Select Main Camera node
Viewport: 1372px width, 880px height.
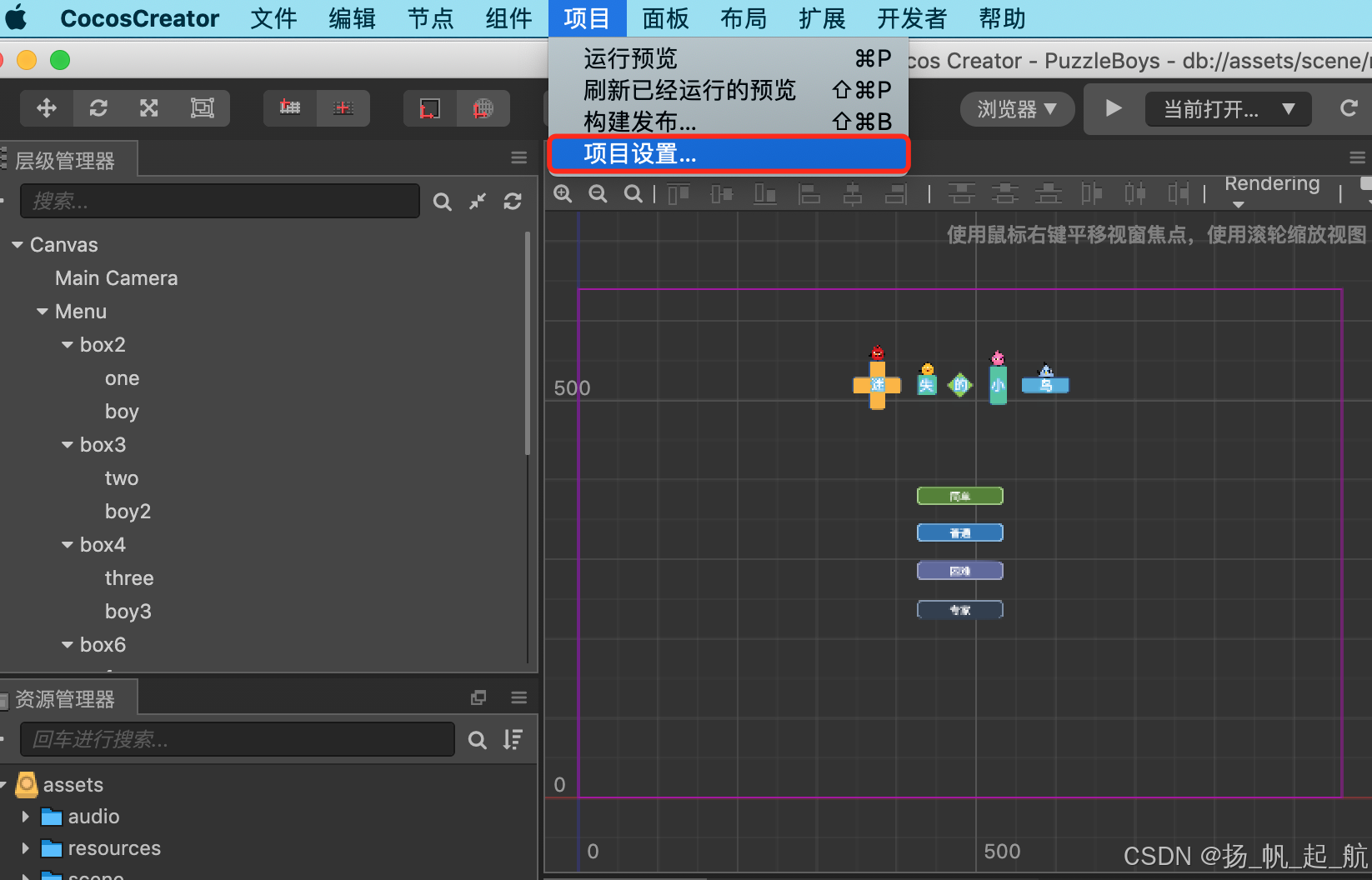[x=117, y=278]
